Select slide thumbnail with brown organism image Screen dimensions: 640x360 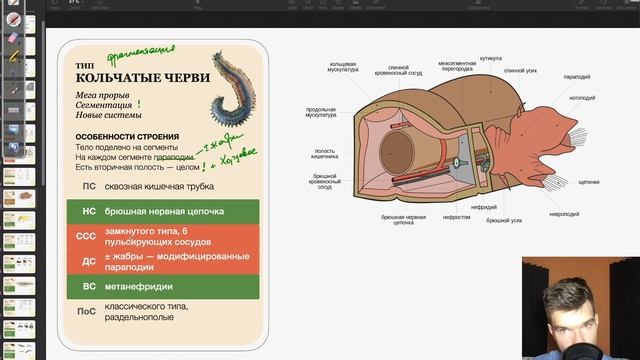click(x=19, y=198)
